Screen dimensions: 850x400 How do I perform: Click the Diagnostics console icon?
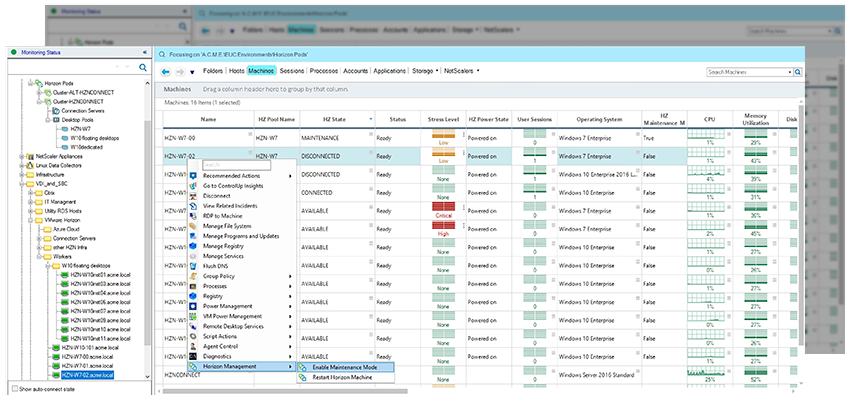tap(193, 356)
